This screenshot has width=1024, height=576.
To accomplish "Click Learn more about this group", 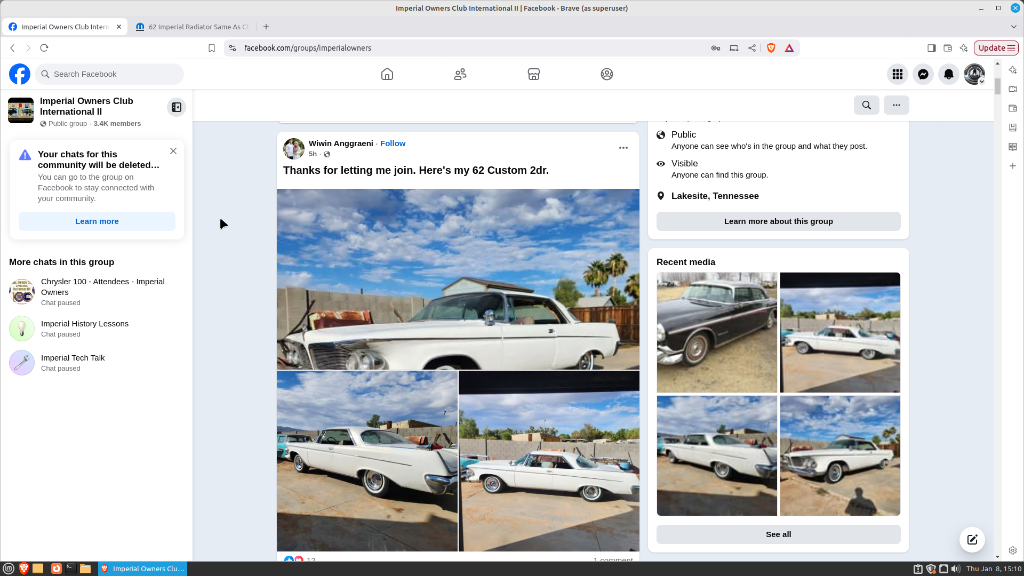I will coord(778,221).
